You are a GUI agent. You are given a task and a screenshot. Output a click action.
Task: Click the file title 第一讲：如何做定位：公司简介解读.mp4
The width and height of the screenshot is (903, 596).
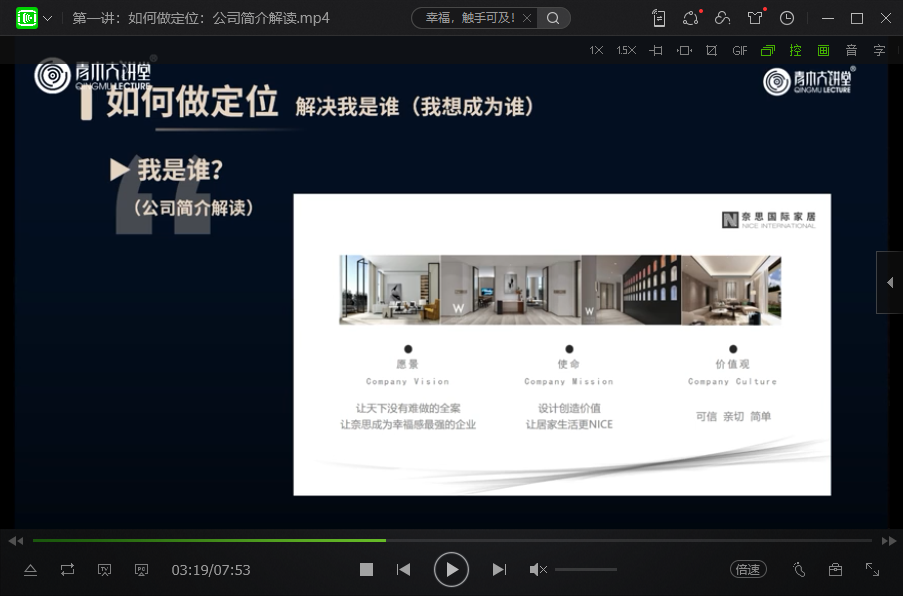pyautogui.click(x=201, y=18)
